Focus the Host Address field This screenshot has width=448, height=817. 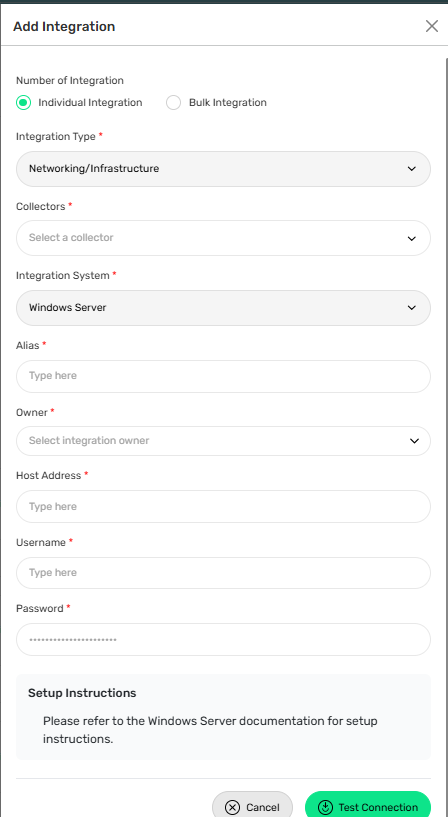point(223,506)
